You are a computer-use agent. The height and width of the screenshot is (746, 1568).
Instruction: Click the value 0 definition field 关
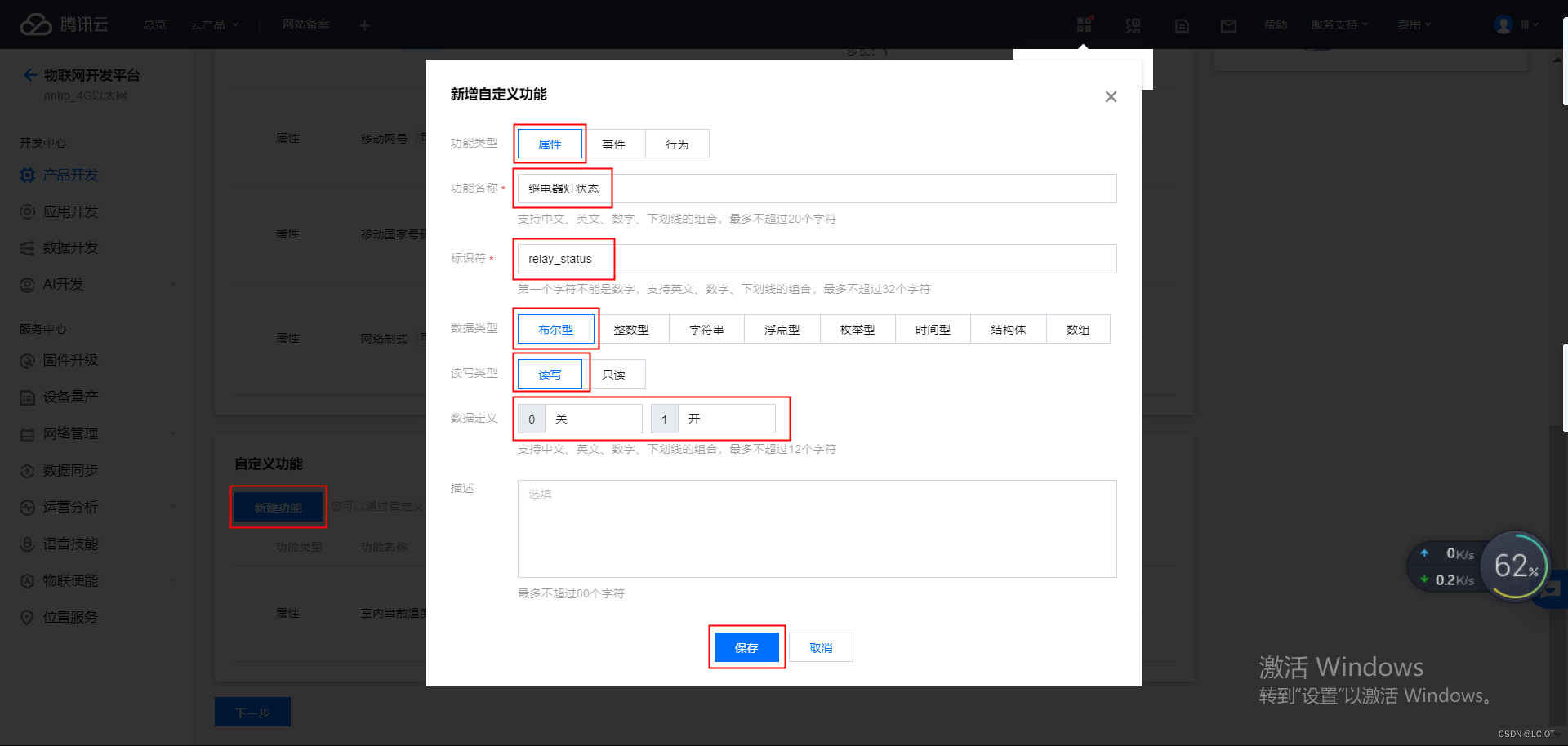coord(593,419)
